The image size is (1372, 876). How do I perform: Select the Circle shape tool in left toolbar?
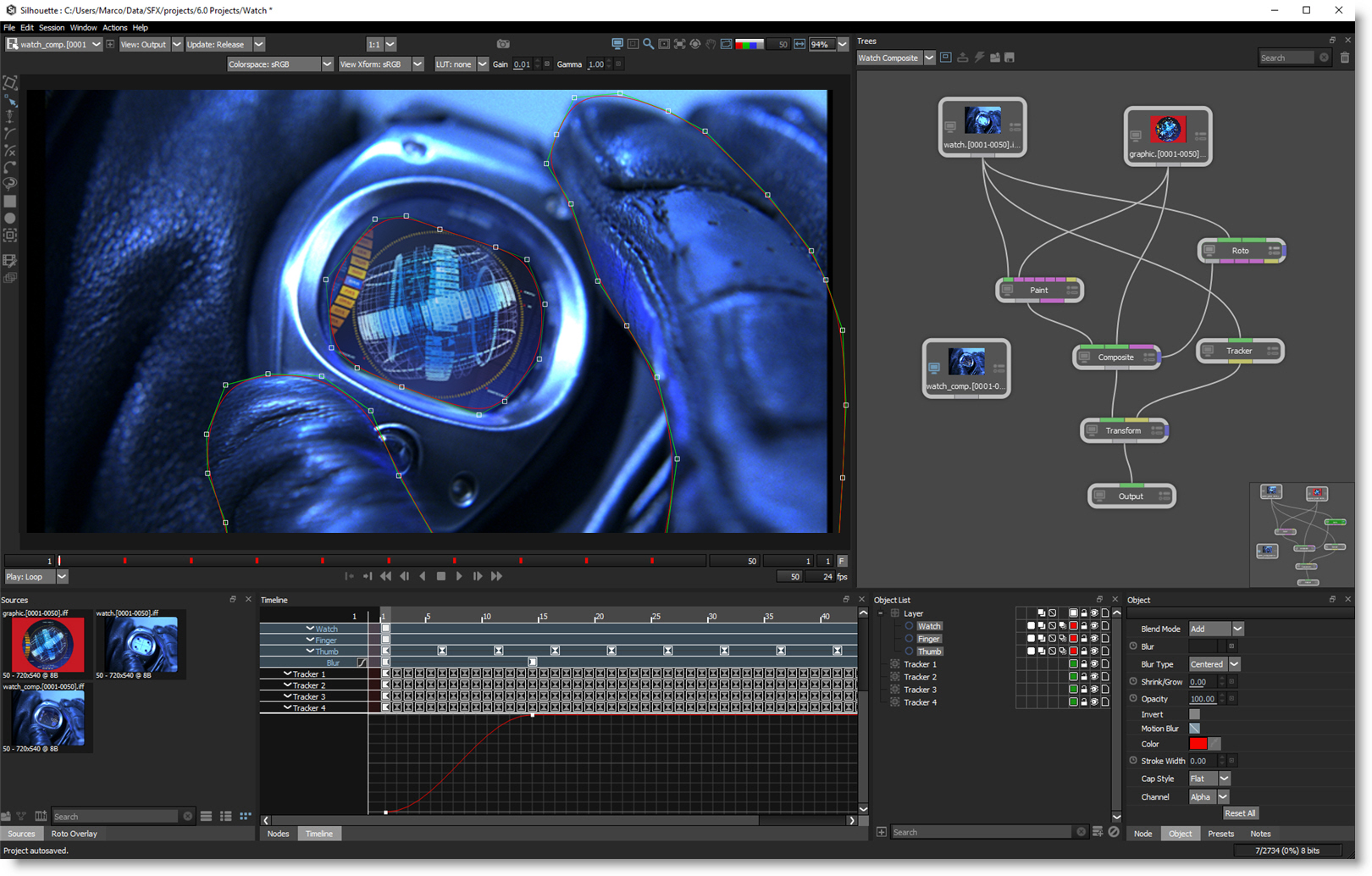coord(10,219)
